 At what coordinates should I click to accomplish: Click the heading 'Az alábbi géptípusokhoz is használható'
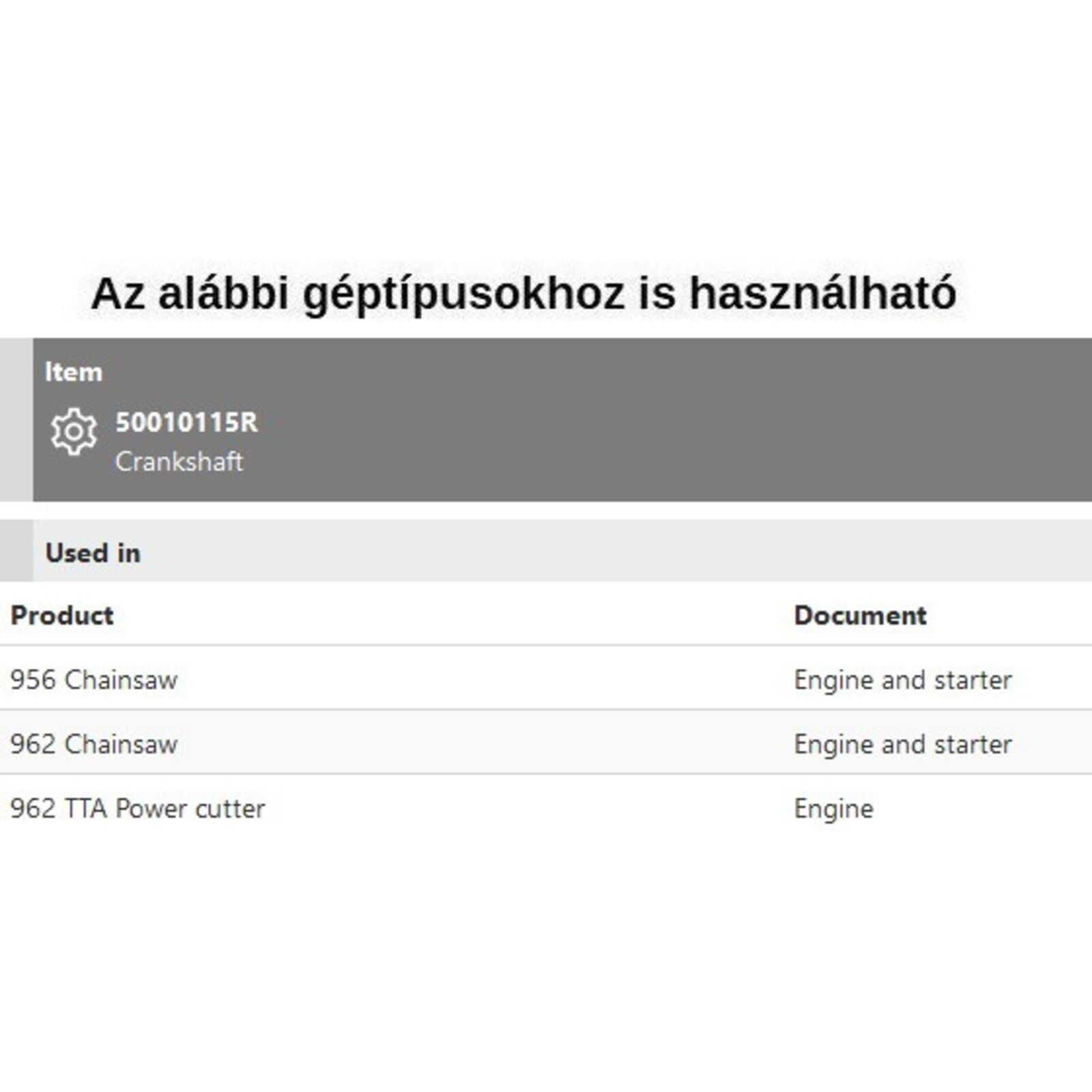click(523, 293)
